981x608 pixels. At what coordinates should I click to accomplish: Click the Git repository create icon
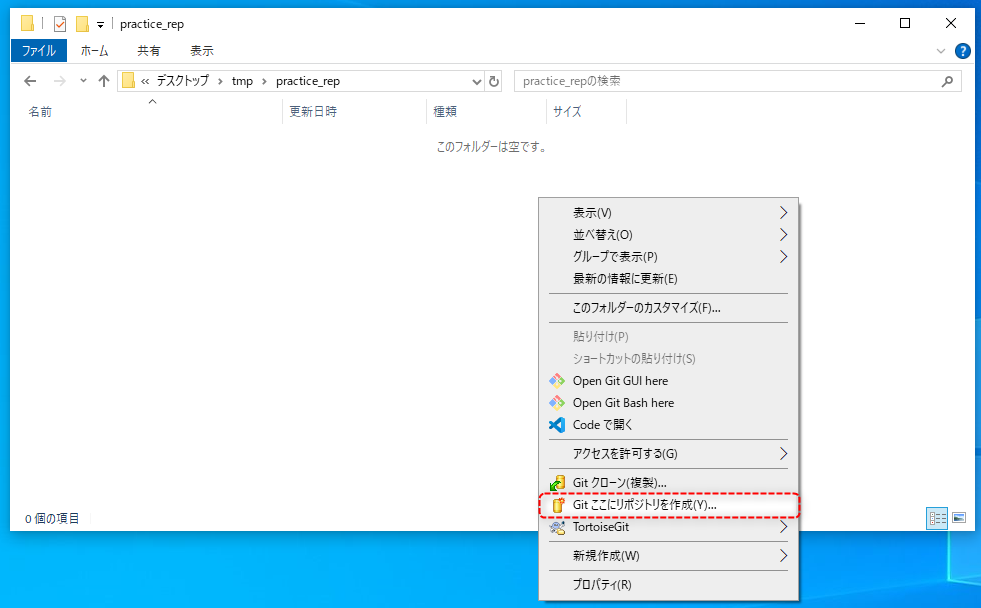click(557, 505)
